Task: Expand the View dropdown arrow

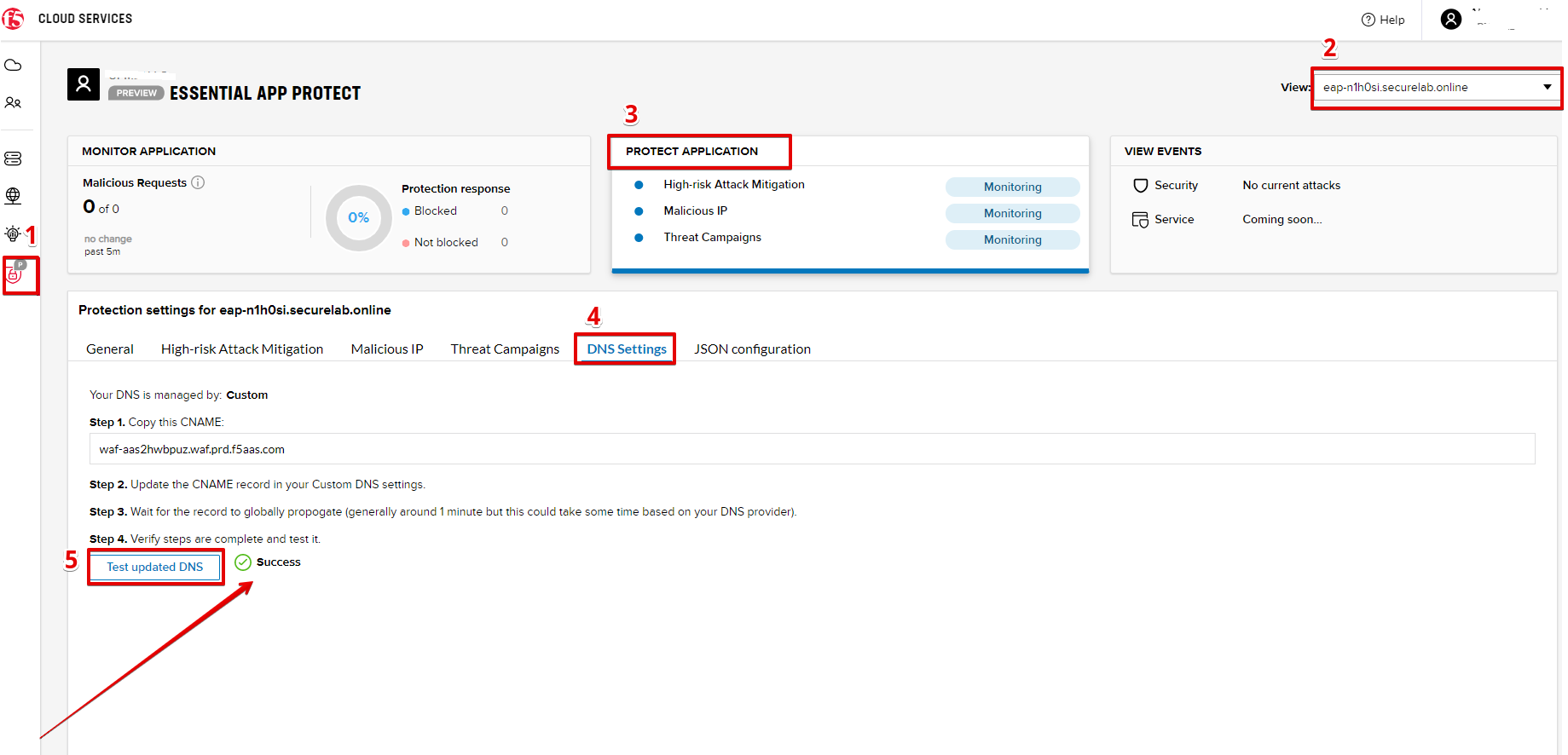Action: 1547,87
